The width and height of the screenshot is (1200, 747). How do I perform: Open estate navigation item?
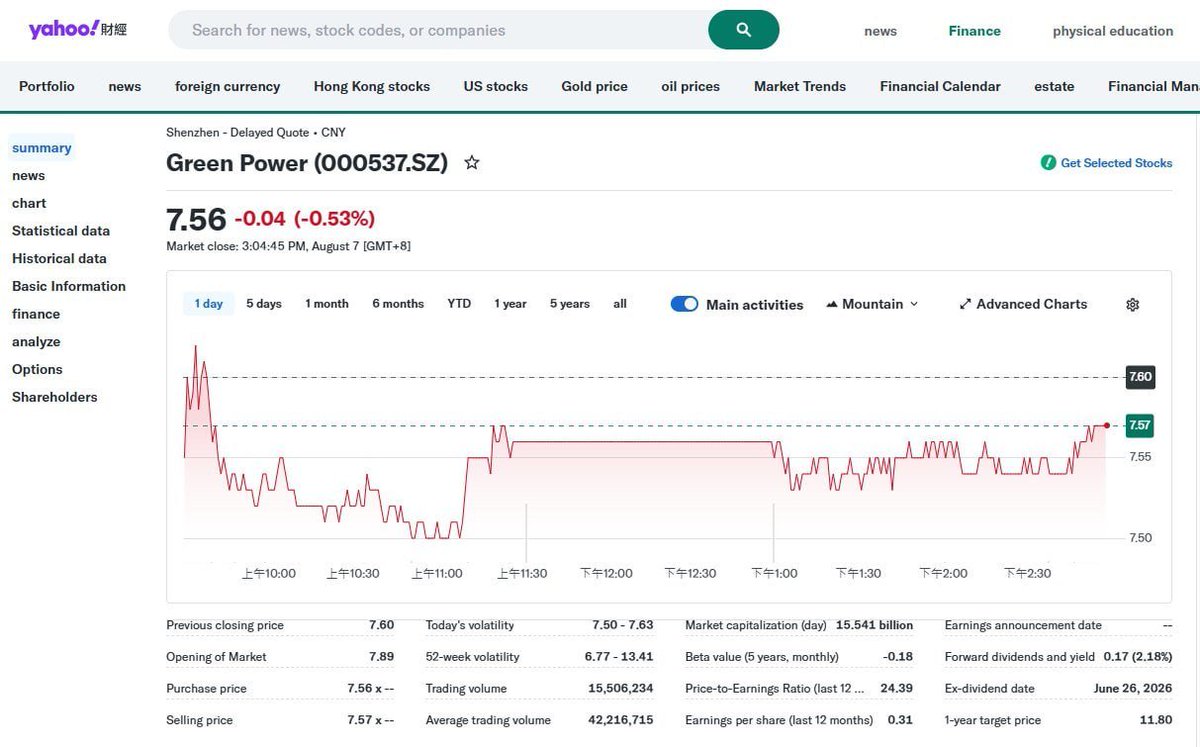1054,86
